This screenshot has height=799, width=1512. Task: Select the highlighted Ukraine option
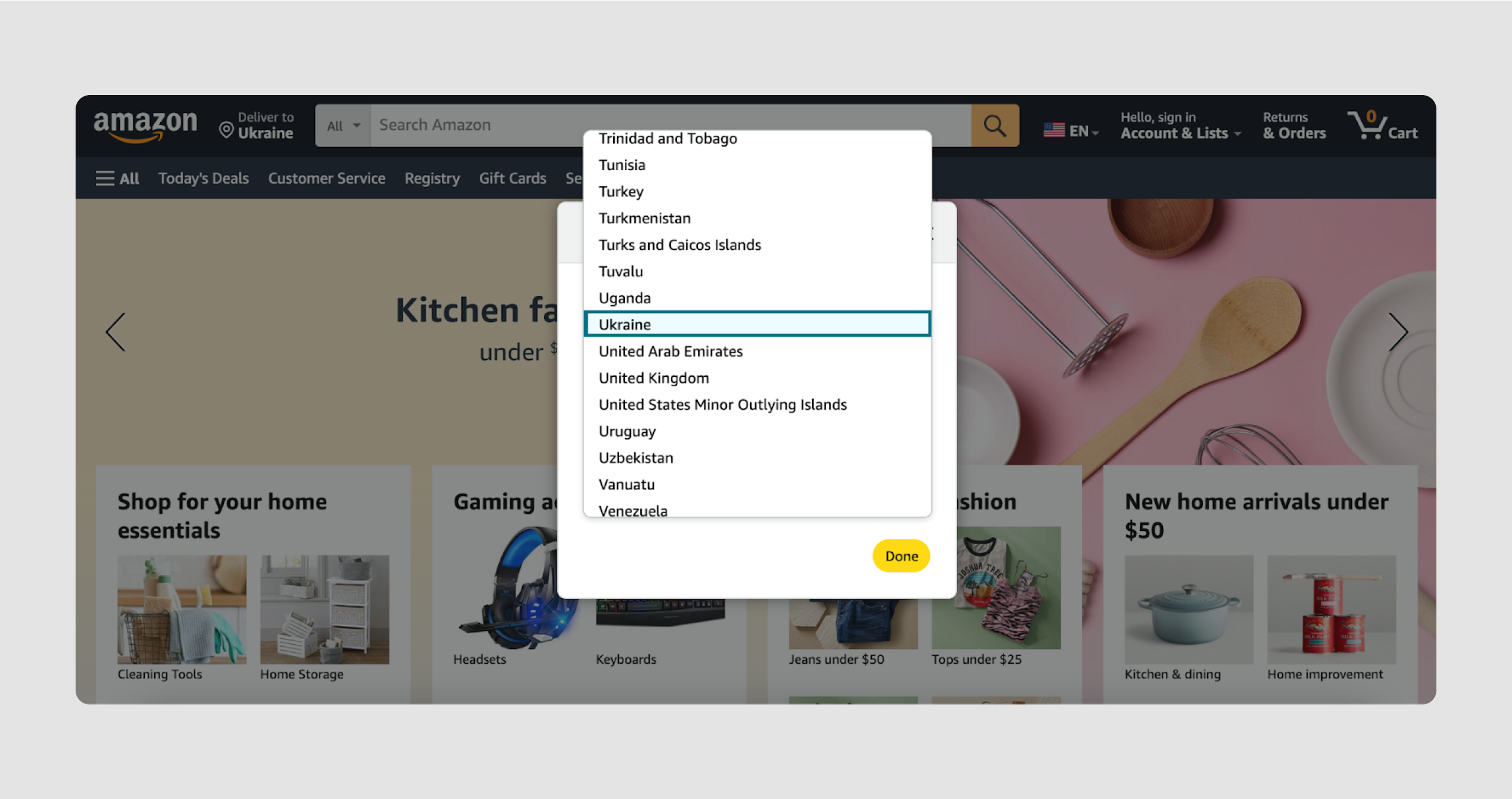pos(757,324)
